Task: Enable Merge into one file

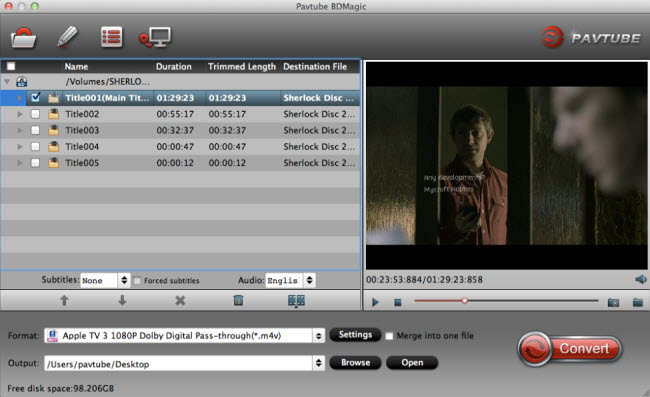Action: pyautogui.click(x=389, y=336)
